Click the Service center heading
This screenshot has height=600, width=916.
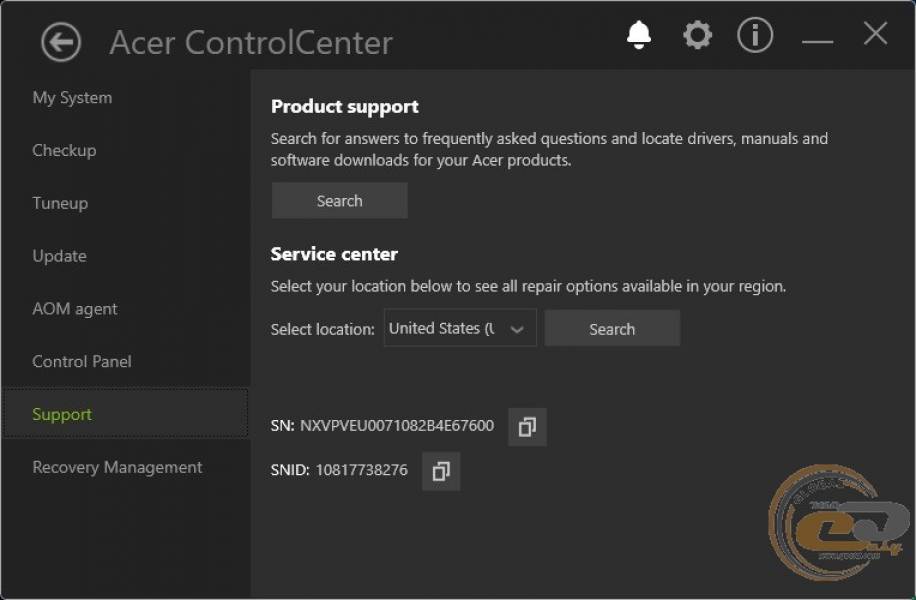coord(334,254)
